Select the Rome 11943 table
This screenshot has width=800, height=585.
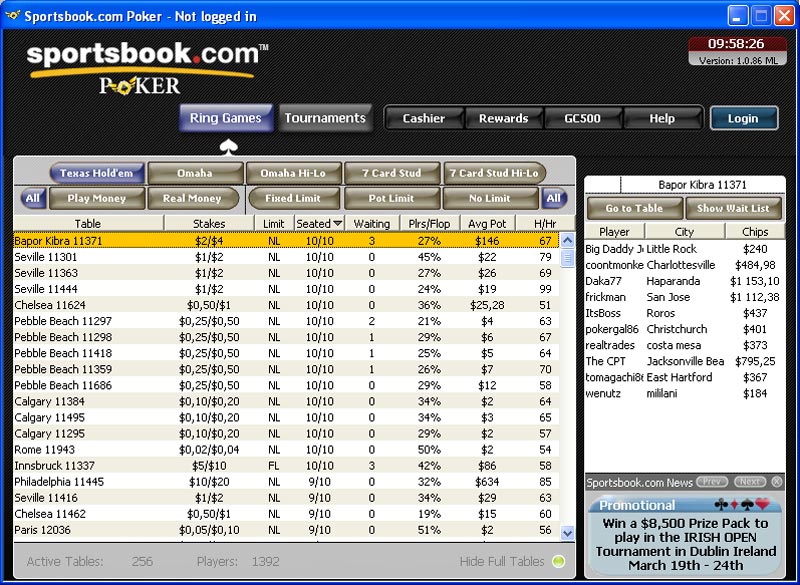point(286,449)
